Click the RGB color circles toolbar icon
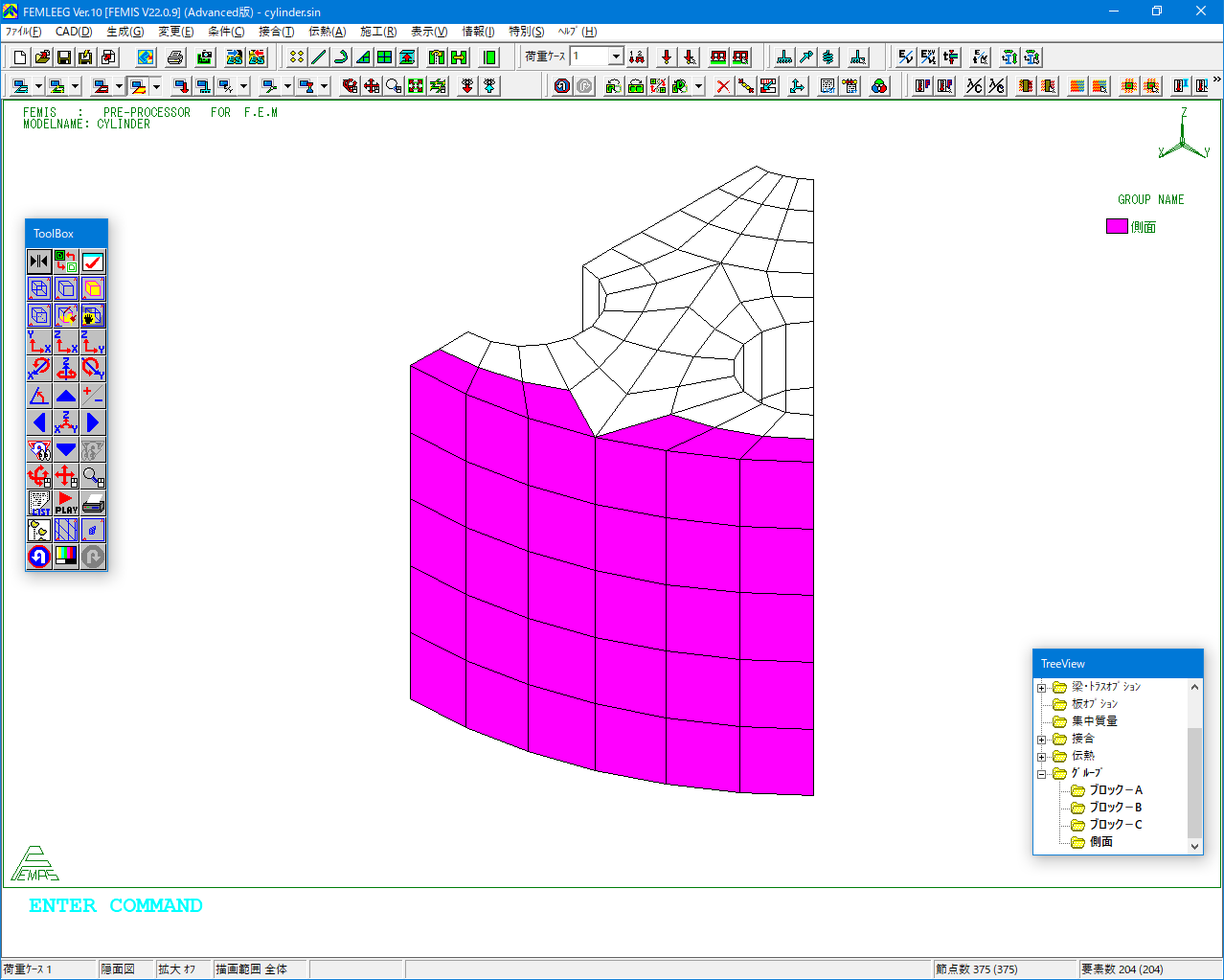The image size is (1224, 980). point(879,86)
